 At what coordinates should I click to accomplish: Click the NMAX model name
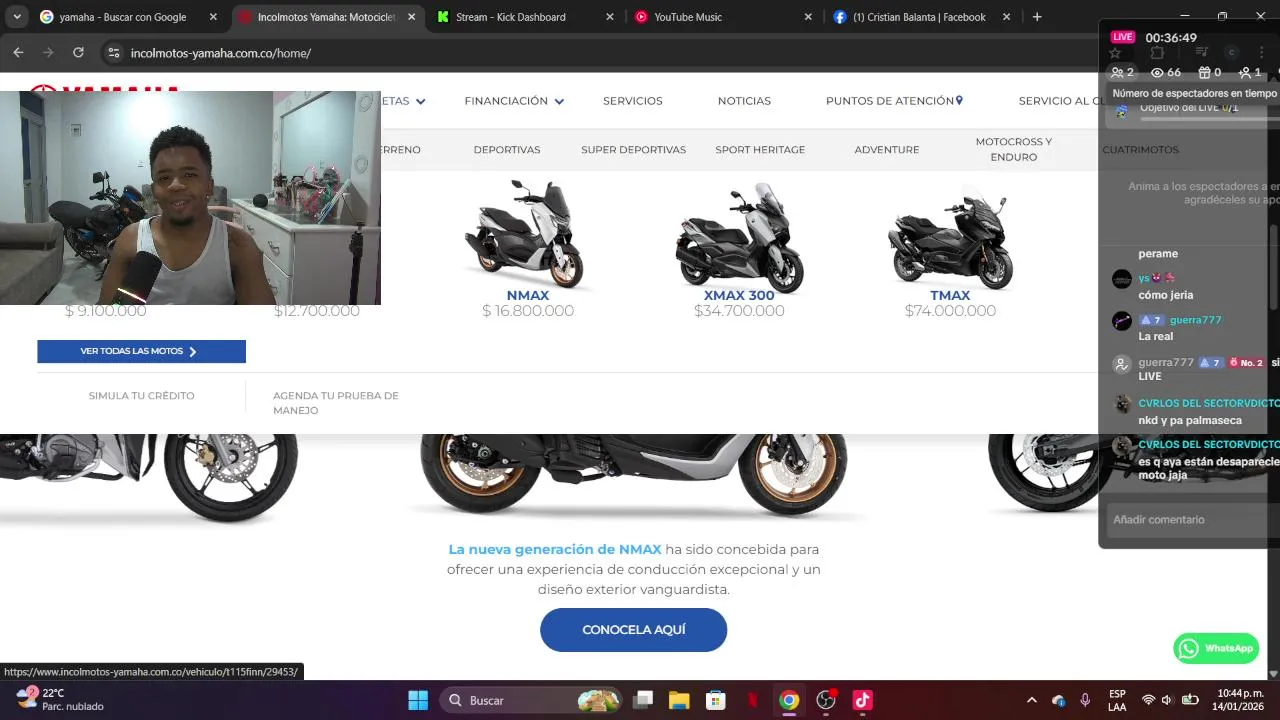pyautogui.click(x=528, y=295)
